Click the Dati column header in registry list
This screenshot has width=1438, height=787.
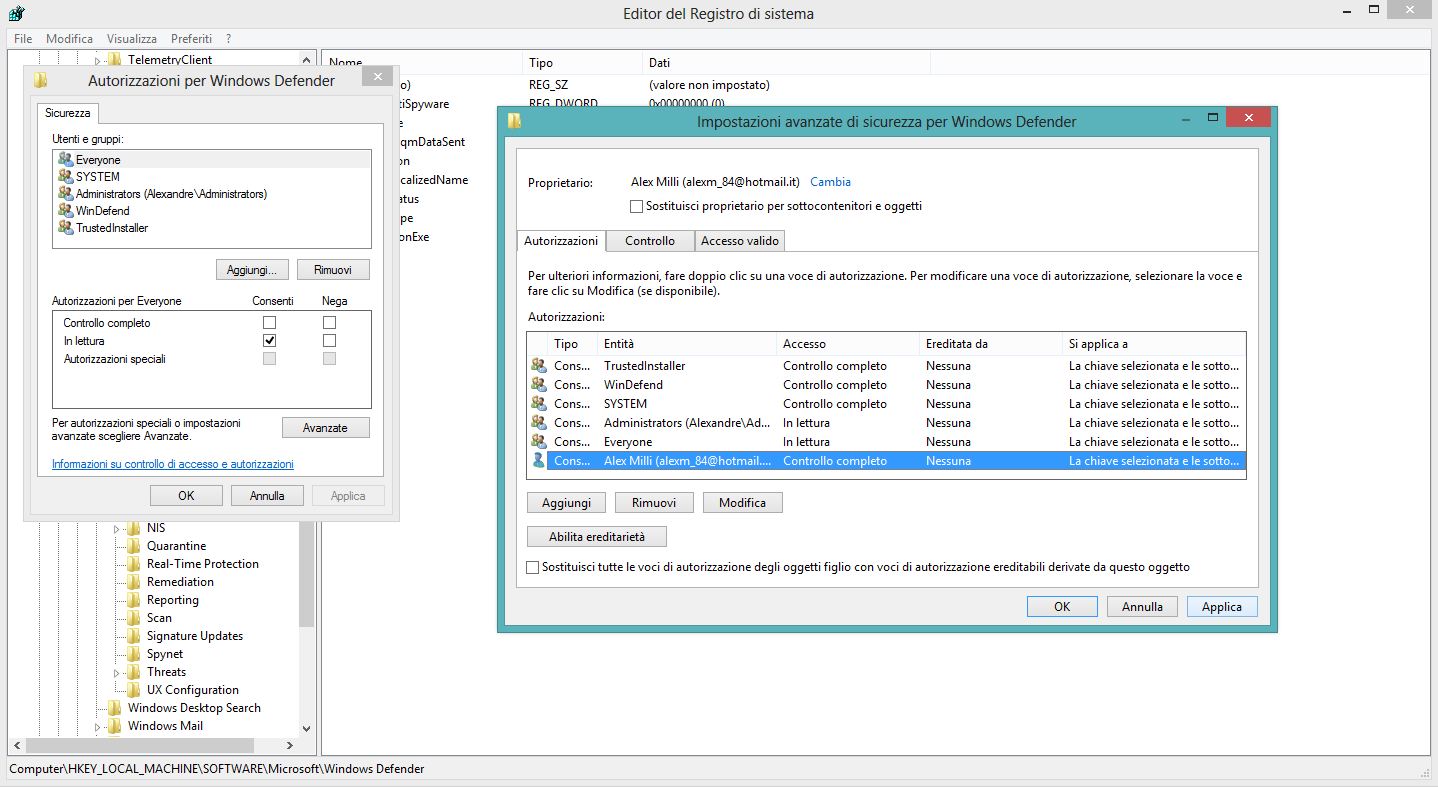click(785, 63)
